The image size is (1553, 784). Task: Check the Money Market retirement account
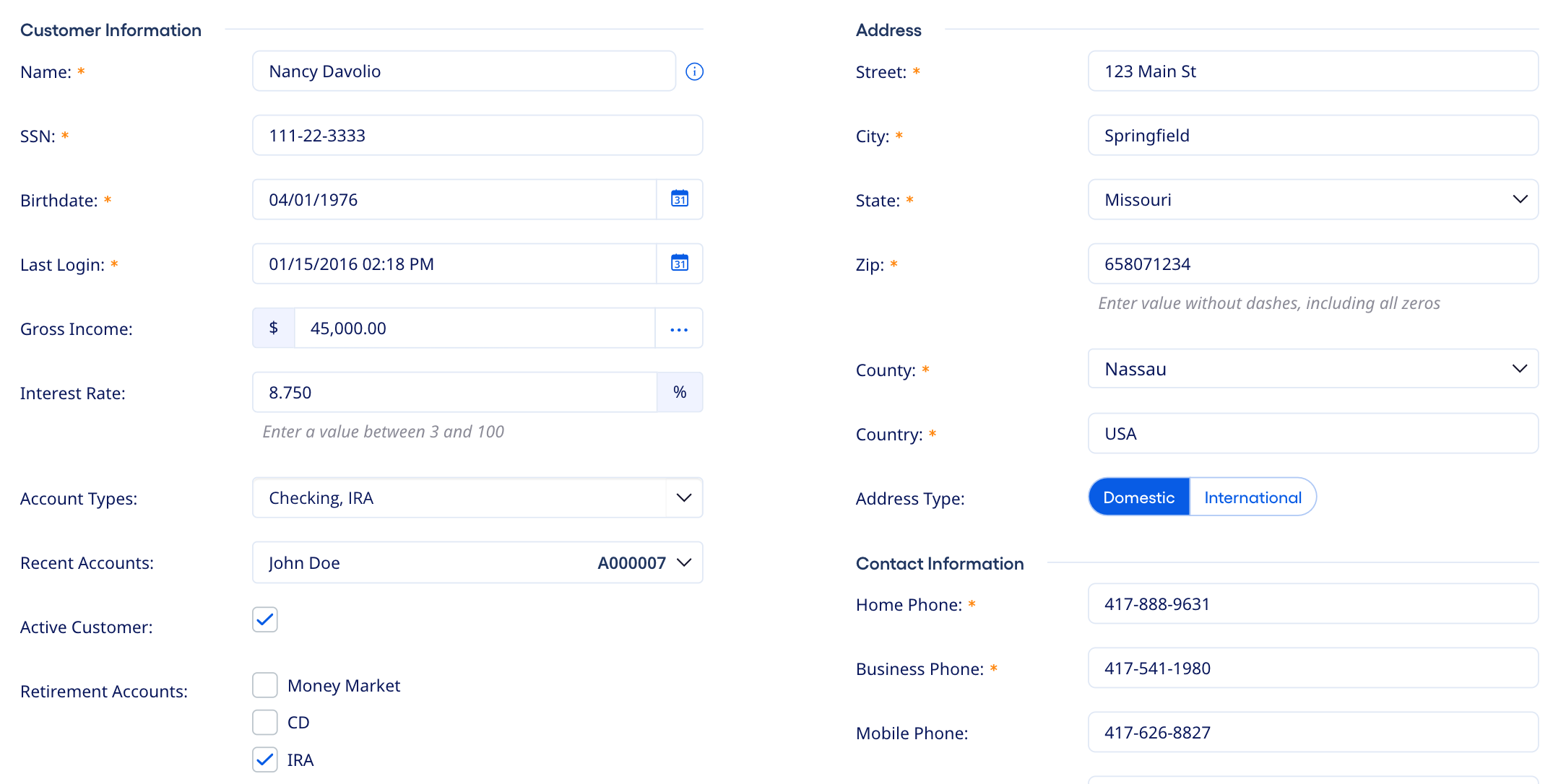(264, 684)
